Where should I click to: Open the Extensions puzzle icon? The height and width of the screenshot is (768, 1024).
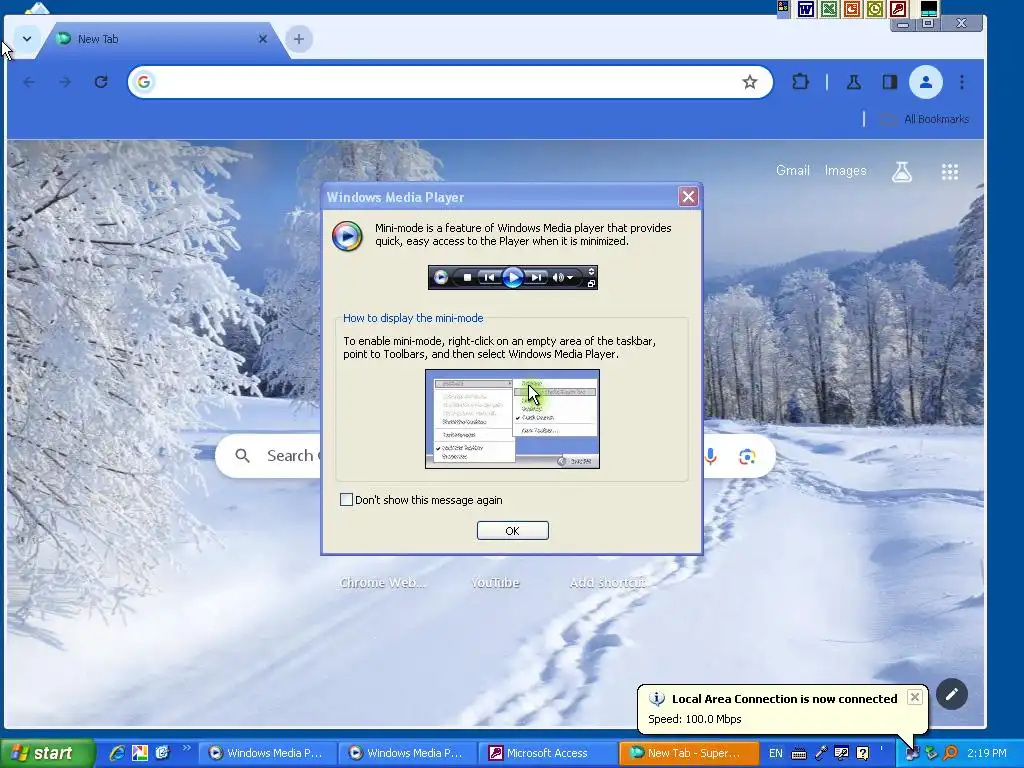(x=800, y=82)
